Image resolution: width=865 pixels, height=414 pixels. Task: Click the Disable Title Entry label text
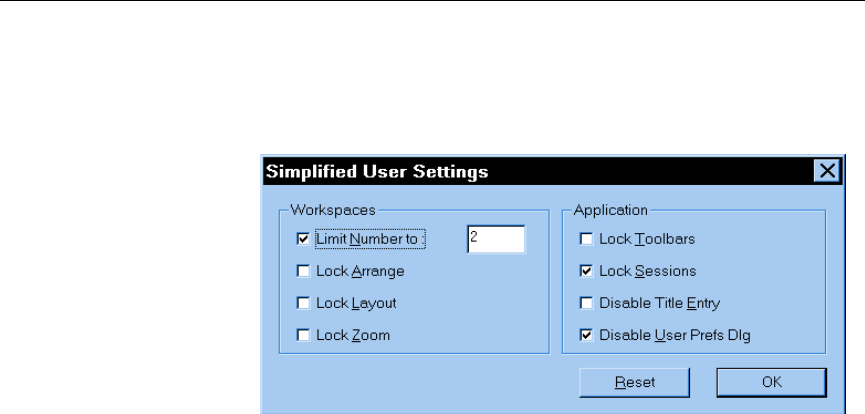[x=659, y=303]
